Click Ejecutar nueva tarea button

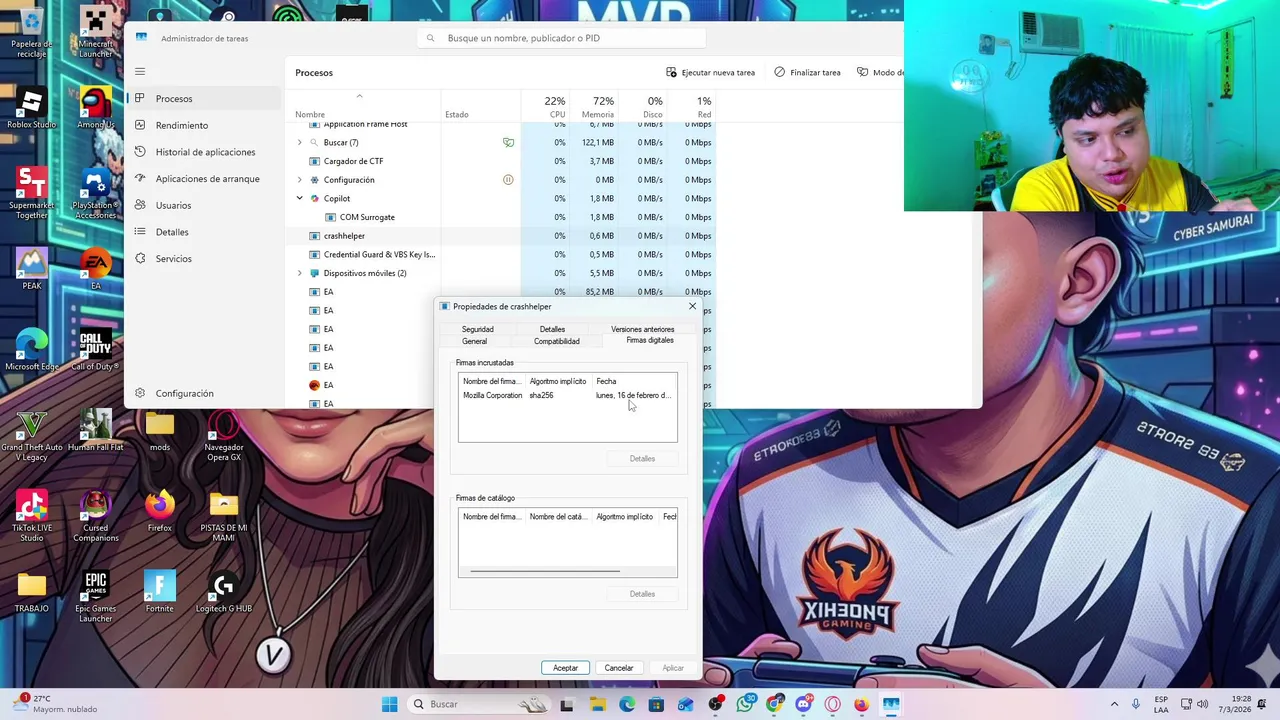[710, 72]
